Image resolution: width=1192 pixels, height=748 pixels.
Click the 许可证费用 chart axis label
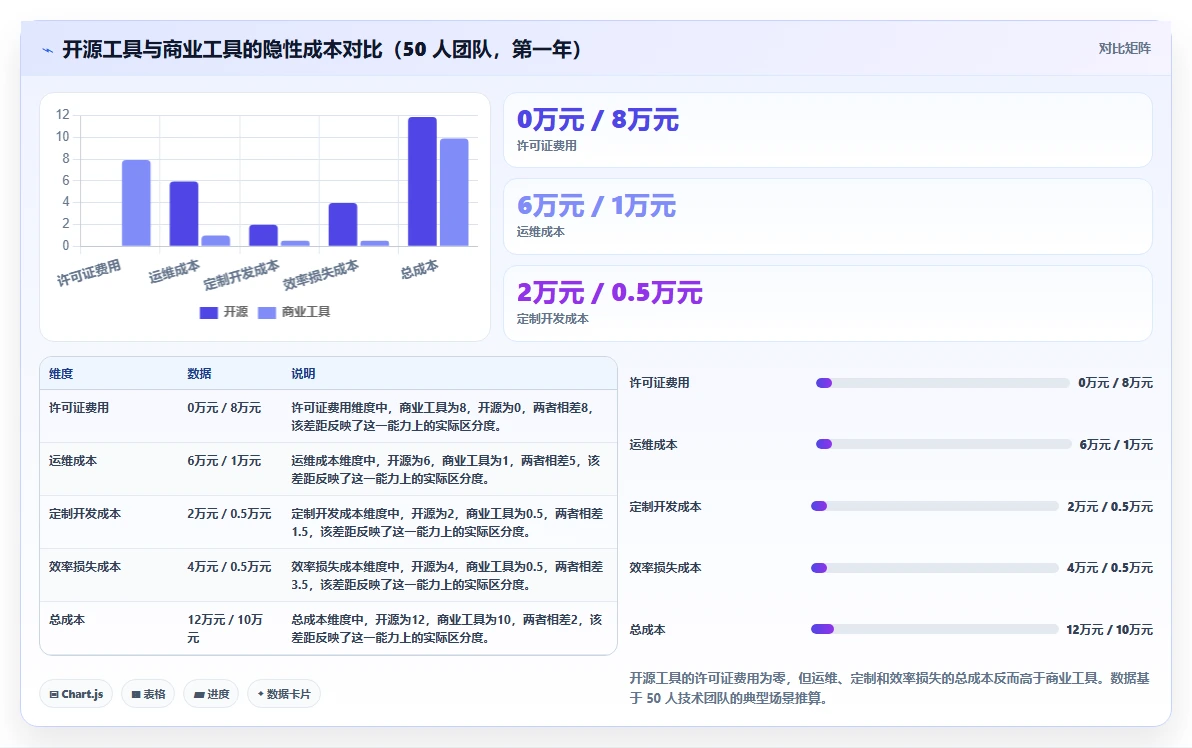(x=89, y=273)
